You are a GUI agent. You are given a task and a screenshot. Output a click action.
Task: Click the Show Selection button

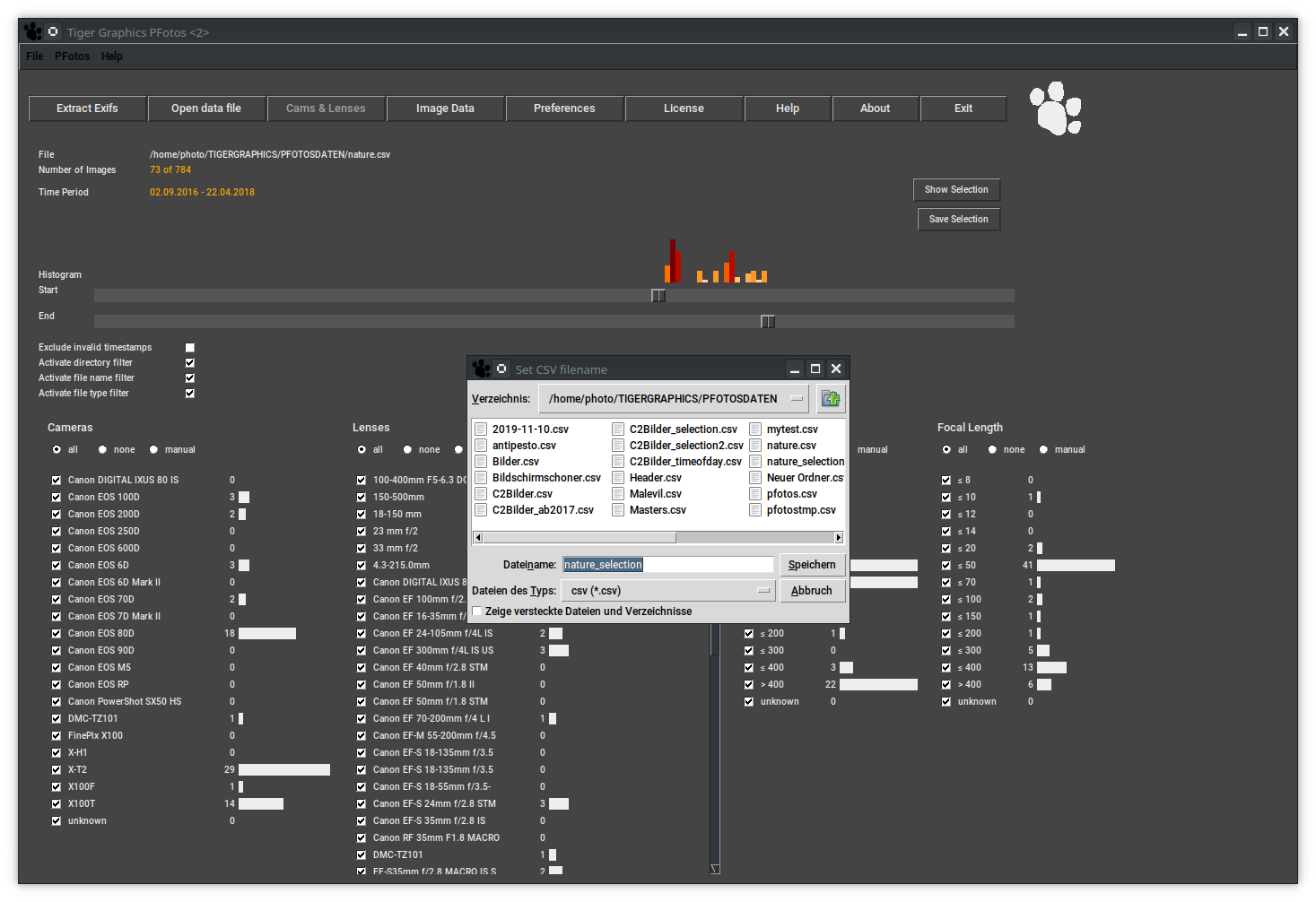(956, 190)
